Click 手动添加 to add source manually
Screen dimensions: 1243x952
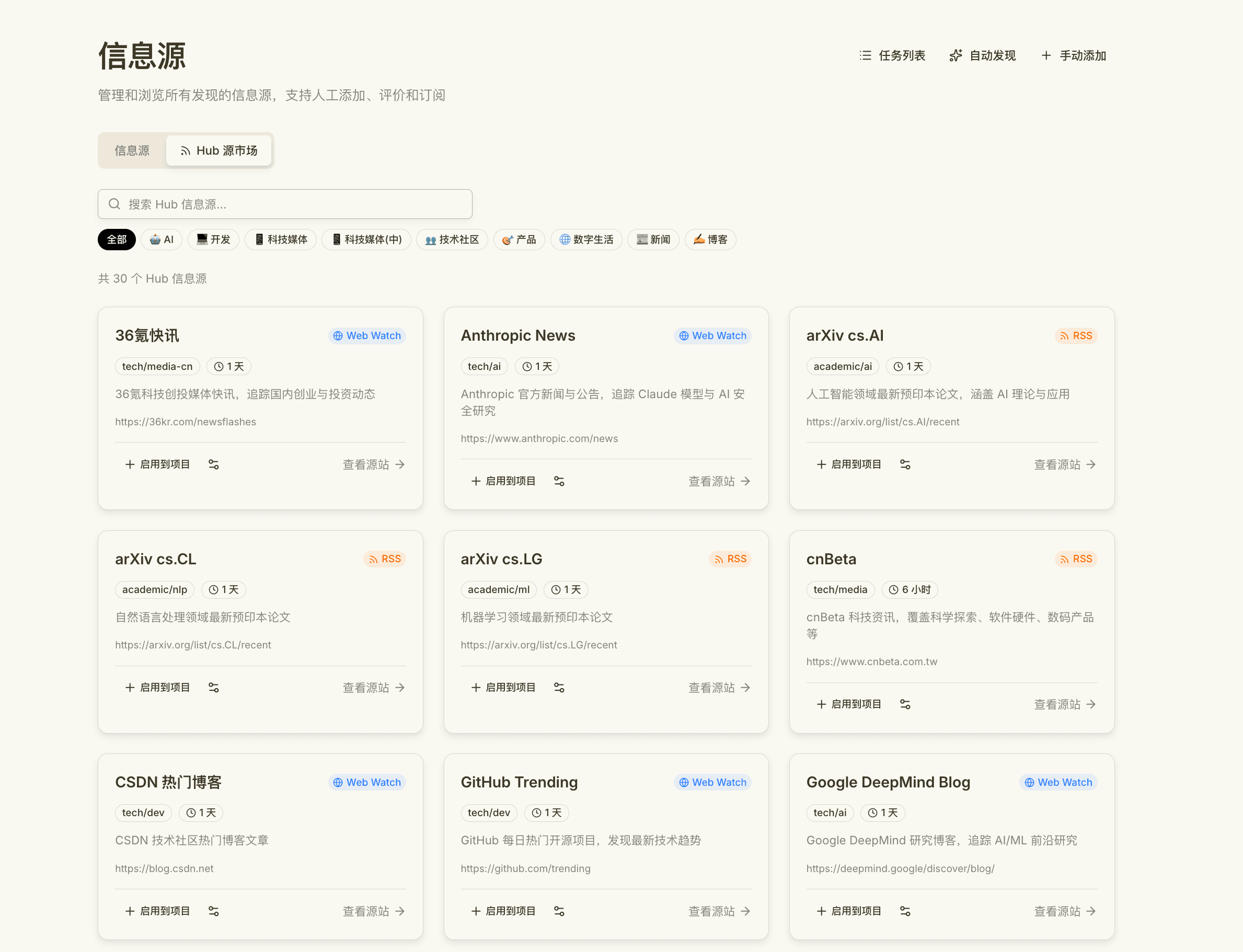point(1074,55)
